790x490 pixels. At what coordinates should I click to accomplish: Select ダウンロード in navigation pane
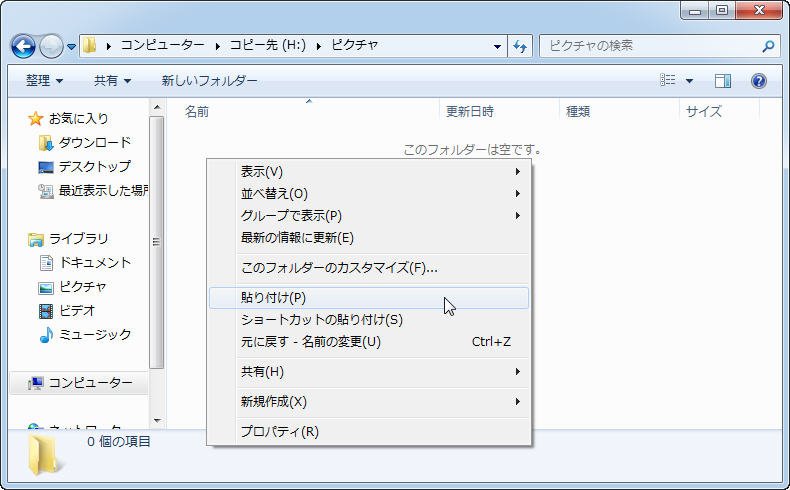tap(95, 143)
